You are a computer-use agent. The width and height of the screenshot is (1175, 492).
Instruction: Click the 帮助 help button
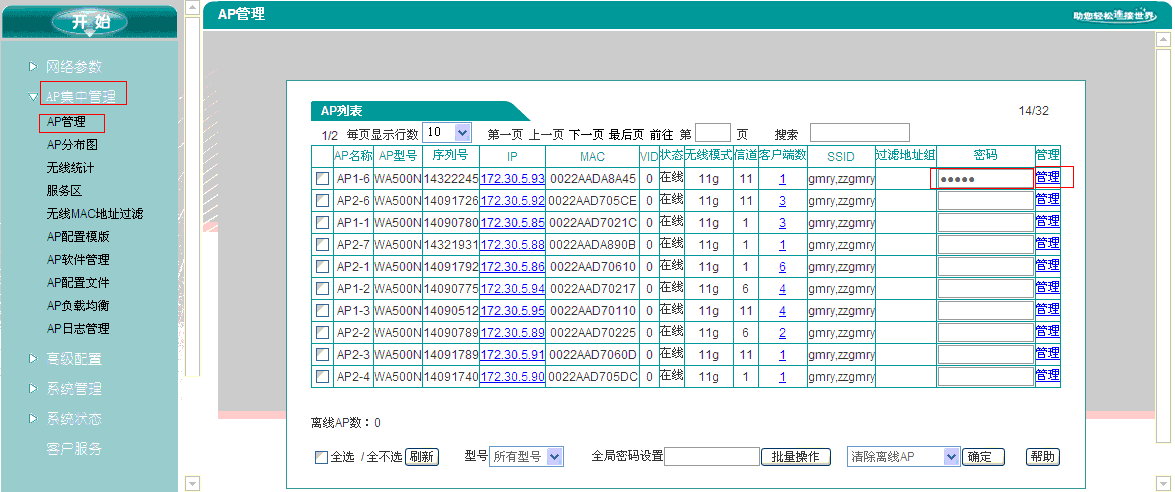click(1042, 457)
